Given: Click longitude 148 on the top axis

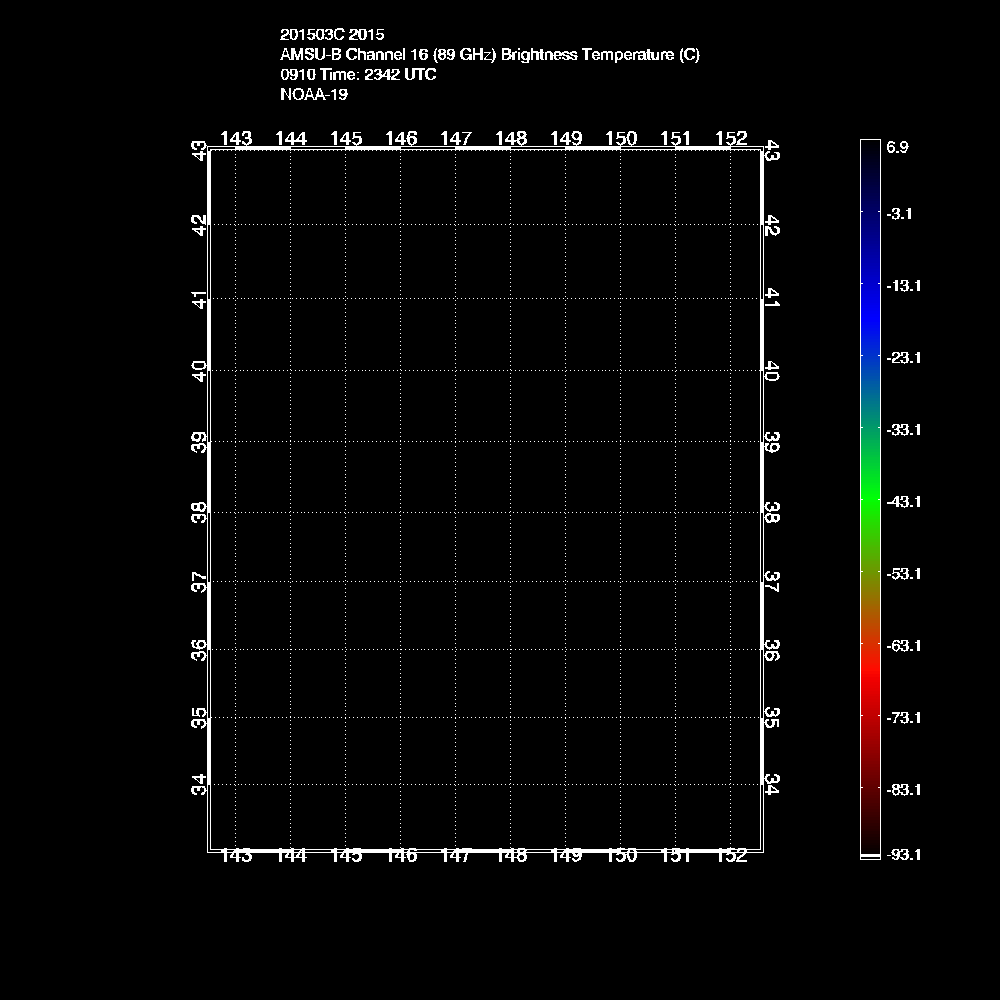Looking at the screenshot, I should coord(511,138).
